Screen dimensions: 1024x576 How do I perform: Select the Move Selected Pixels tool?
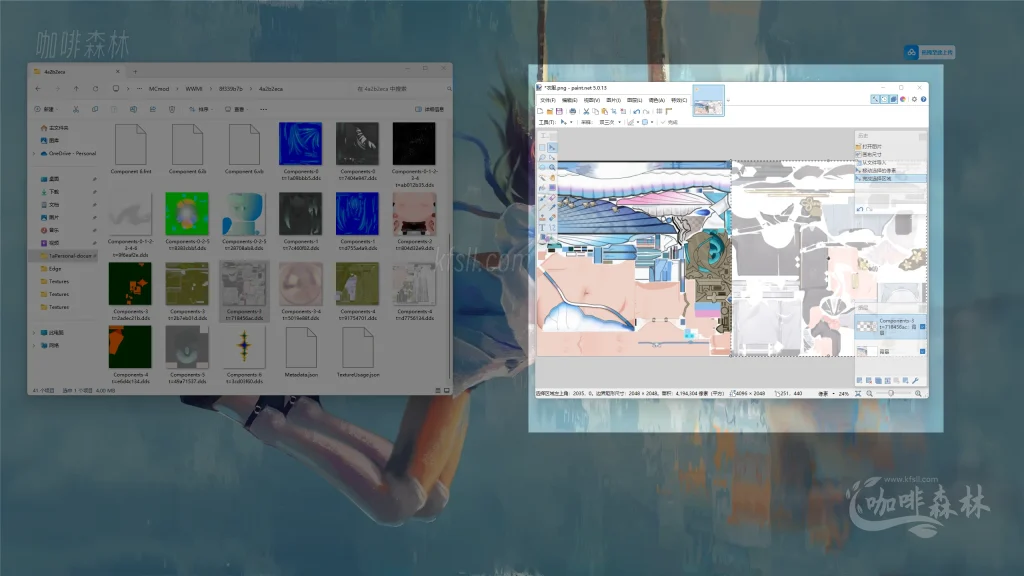click(552, 148)
